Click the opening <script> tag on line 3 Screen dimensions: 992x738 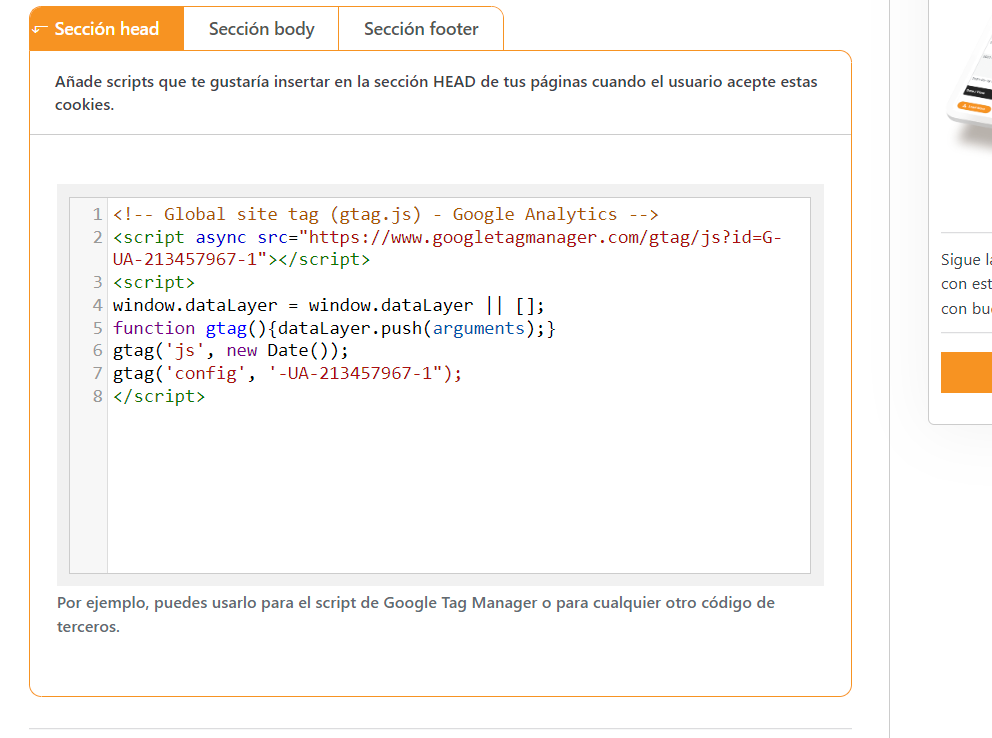click(x=154, y=282)
